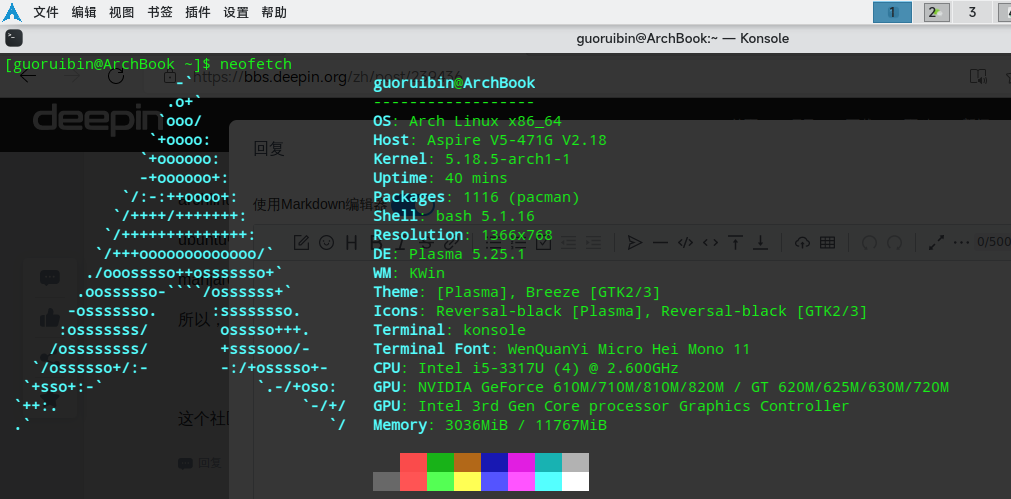
Task: Click the browser reload icon behind terminal
Action: click(x=116, y=77)
